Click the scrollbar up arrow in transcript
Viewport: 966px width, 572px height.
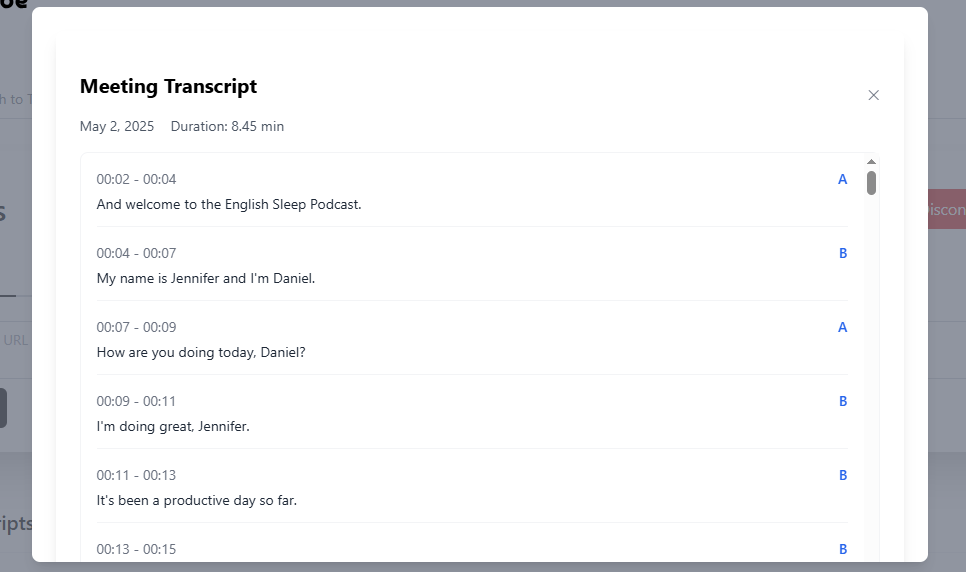(871, 162)
